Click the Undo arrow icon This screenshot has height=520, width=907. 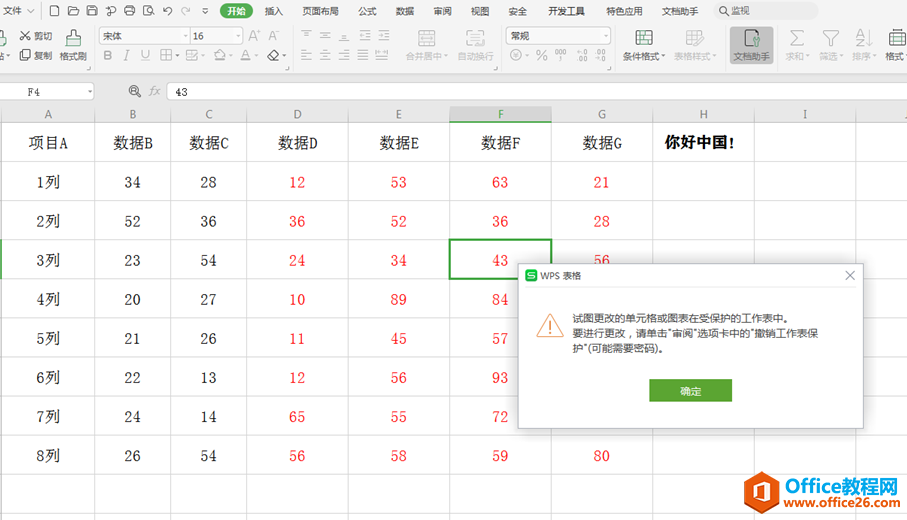coord(168,10)
